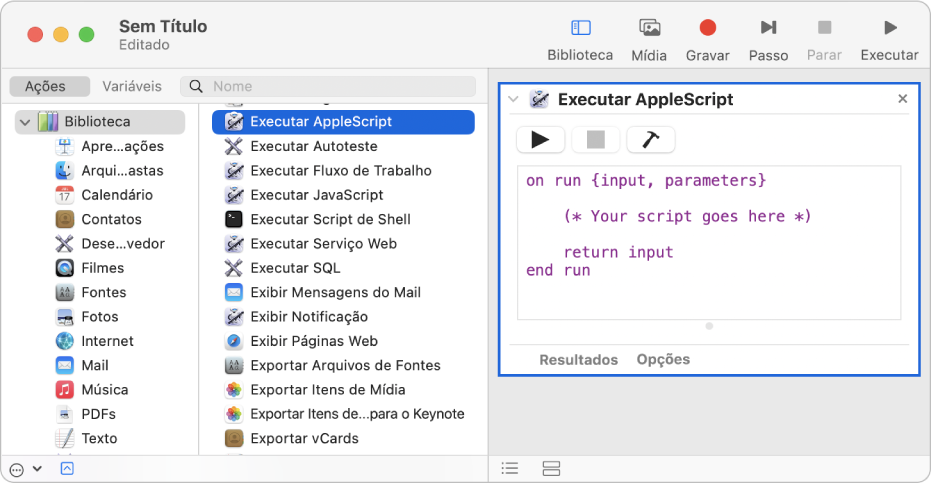Click the Parar stop toolbar icon
931x484 pixels.
824,28
